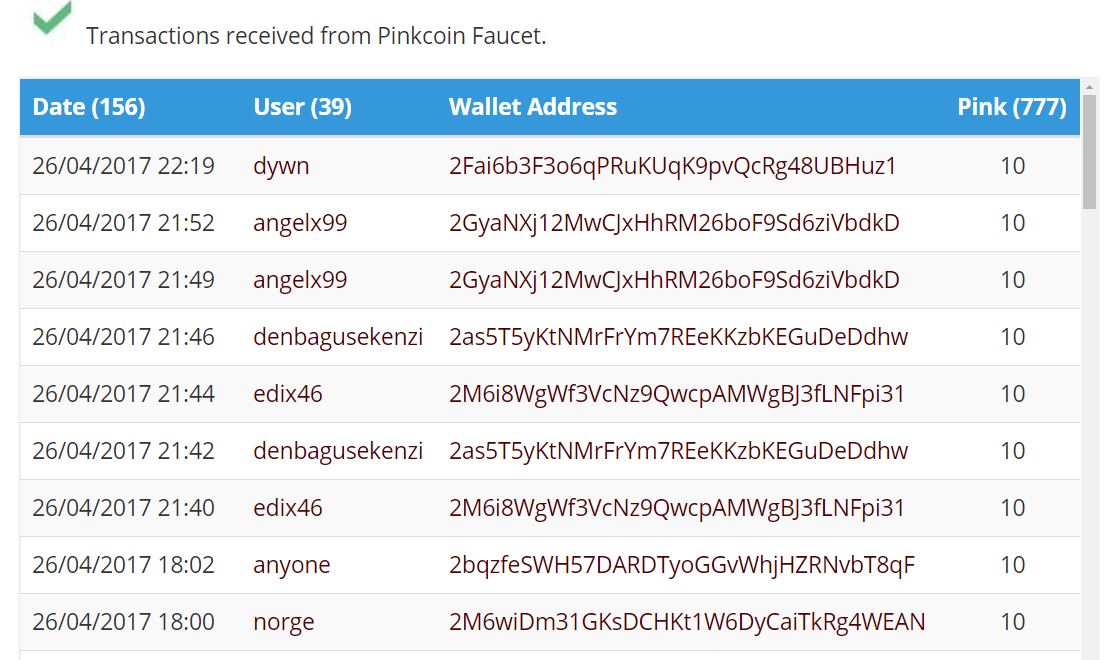The height and width of the screenshot is (660, 1115).
Task: Select edix46 in the 21:44 row
Action: pos(288,393)
